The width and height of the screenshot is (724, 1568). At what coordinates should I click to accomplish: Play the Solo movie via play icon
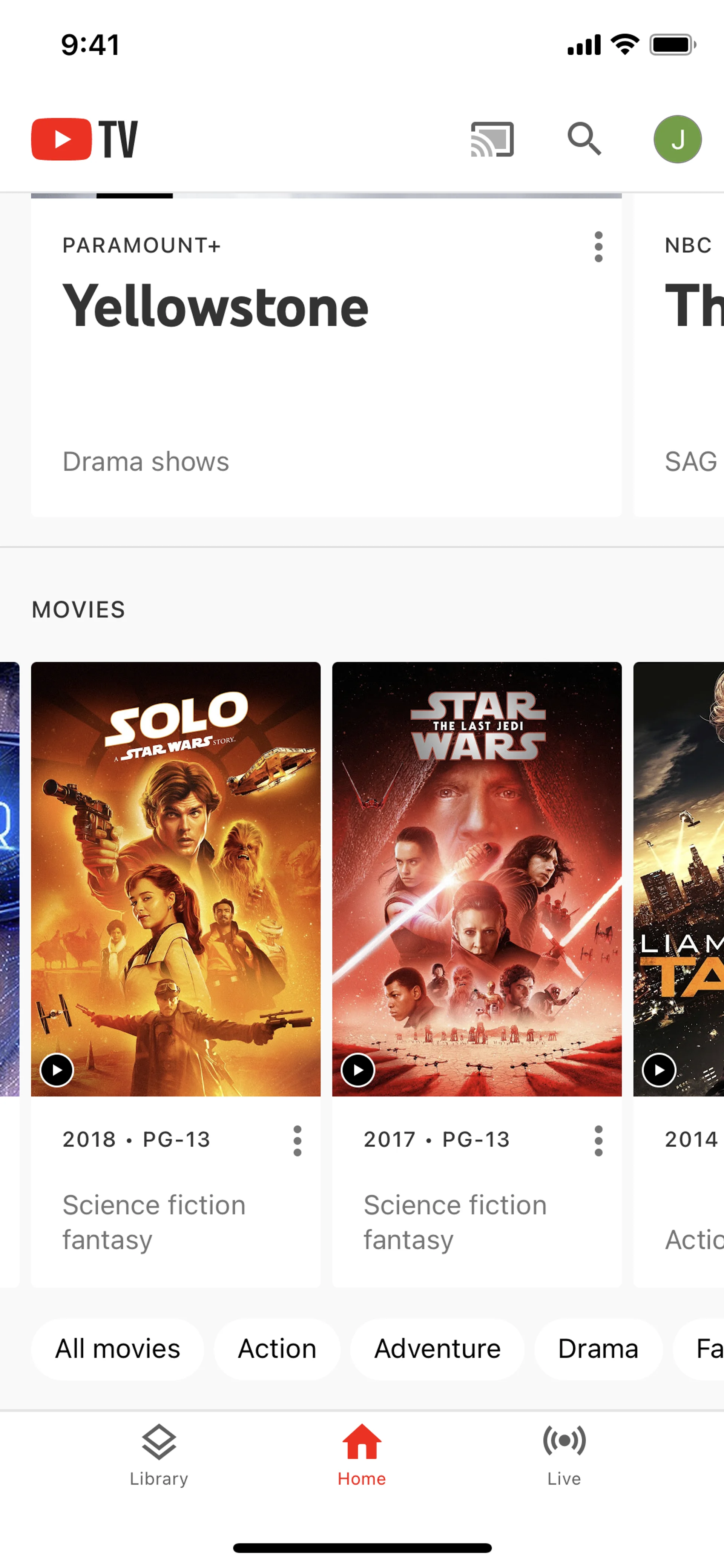57,1069
